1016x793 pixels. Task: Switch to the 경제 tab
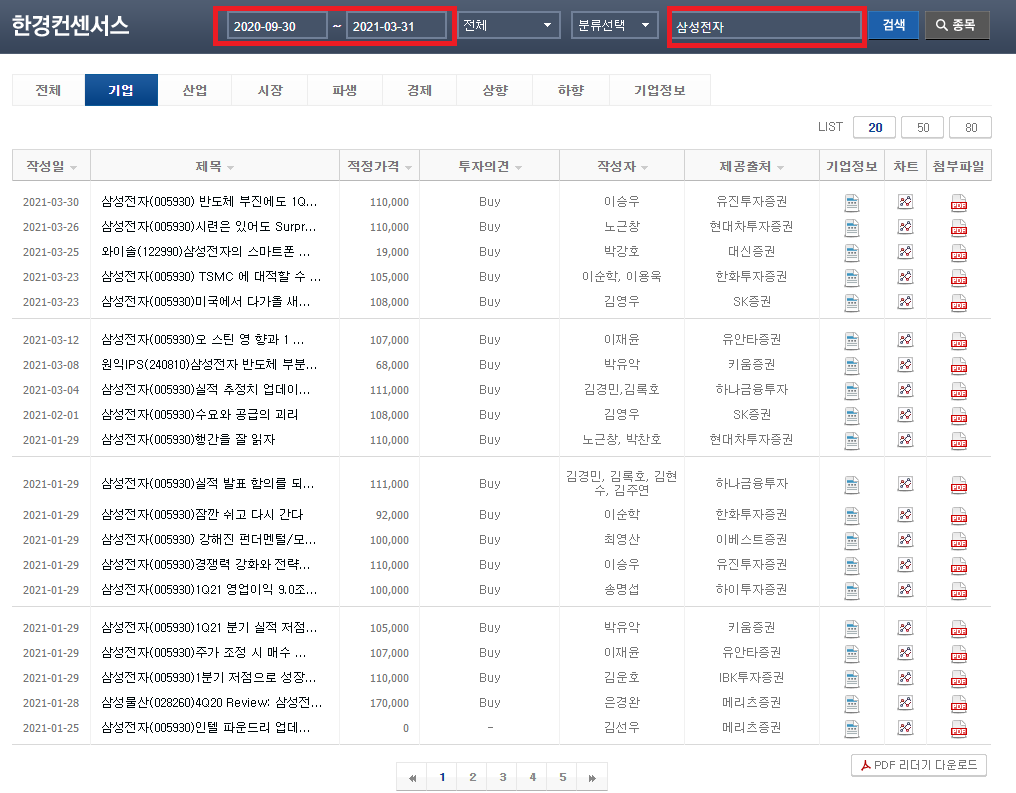tap(419, 90)
